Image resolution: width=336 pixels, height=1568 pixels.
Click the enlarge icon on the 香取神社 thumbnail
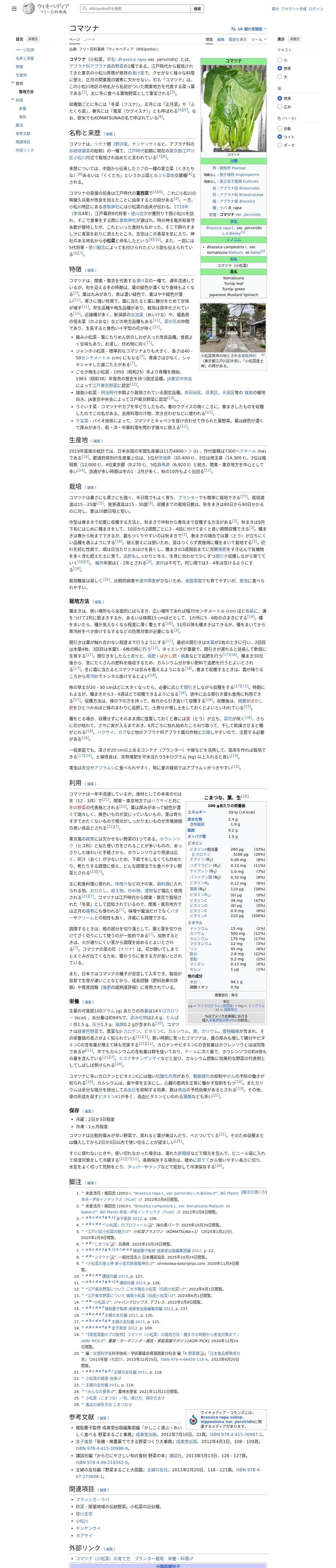[x=264, y=355]
